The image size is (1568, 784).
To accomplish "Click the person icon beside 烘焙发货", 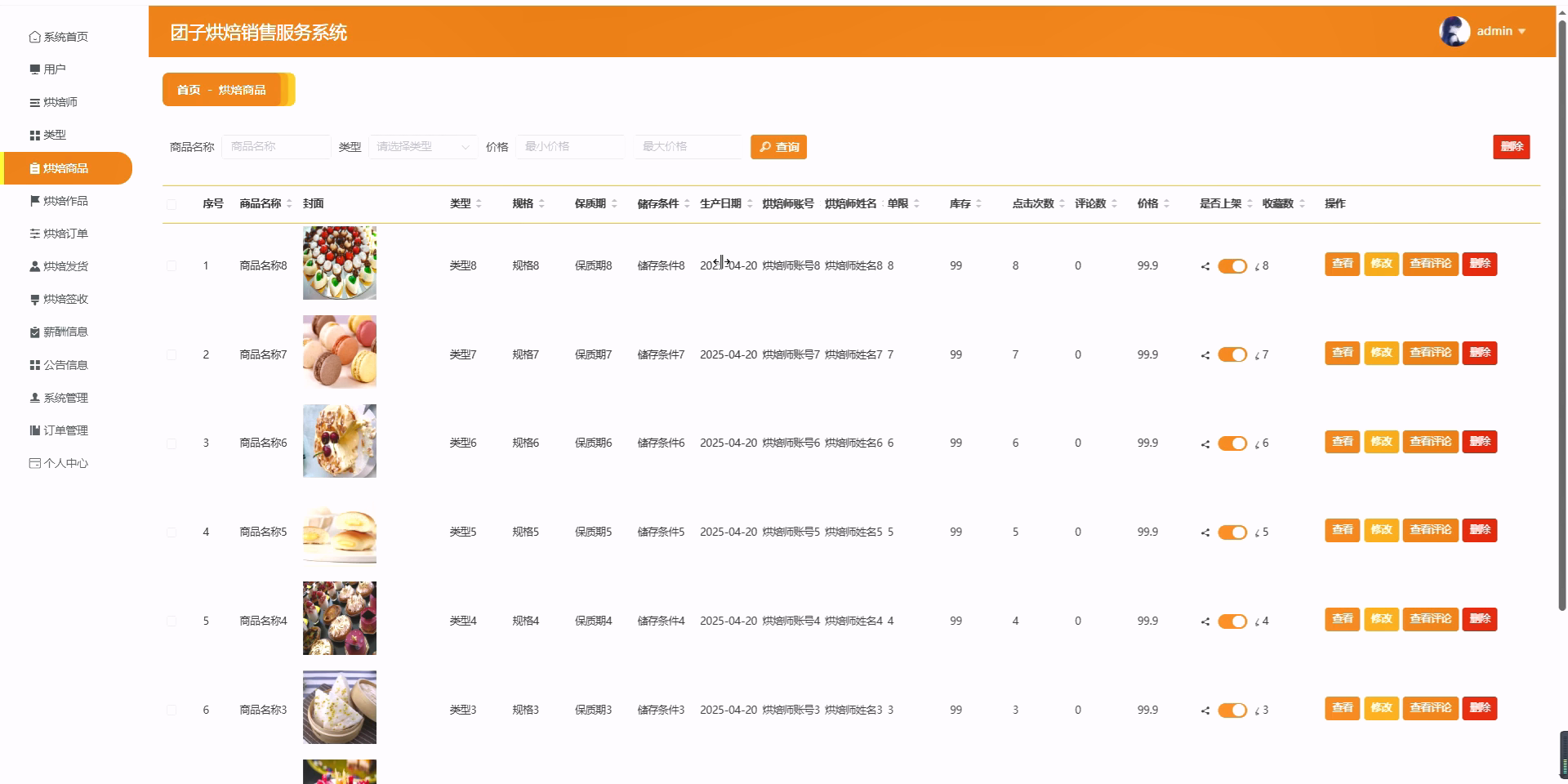I will coord(34,266).
